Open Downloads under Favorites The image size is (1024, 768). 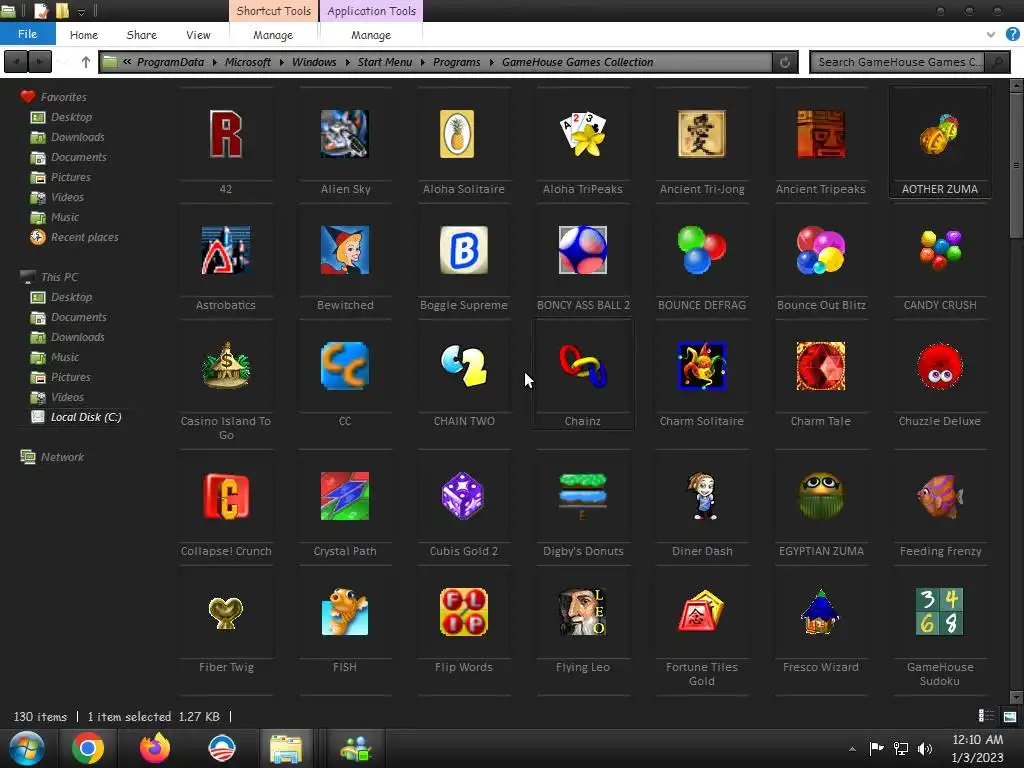point(77,137)
